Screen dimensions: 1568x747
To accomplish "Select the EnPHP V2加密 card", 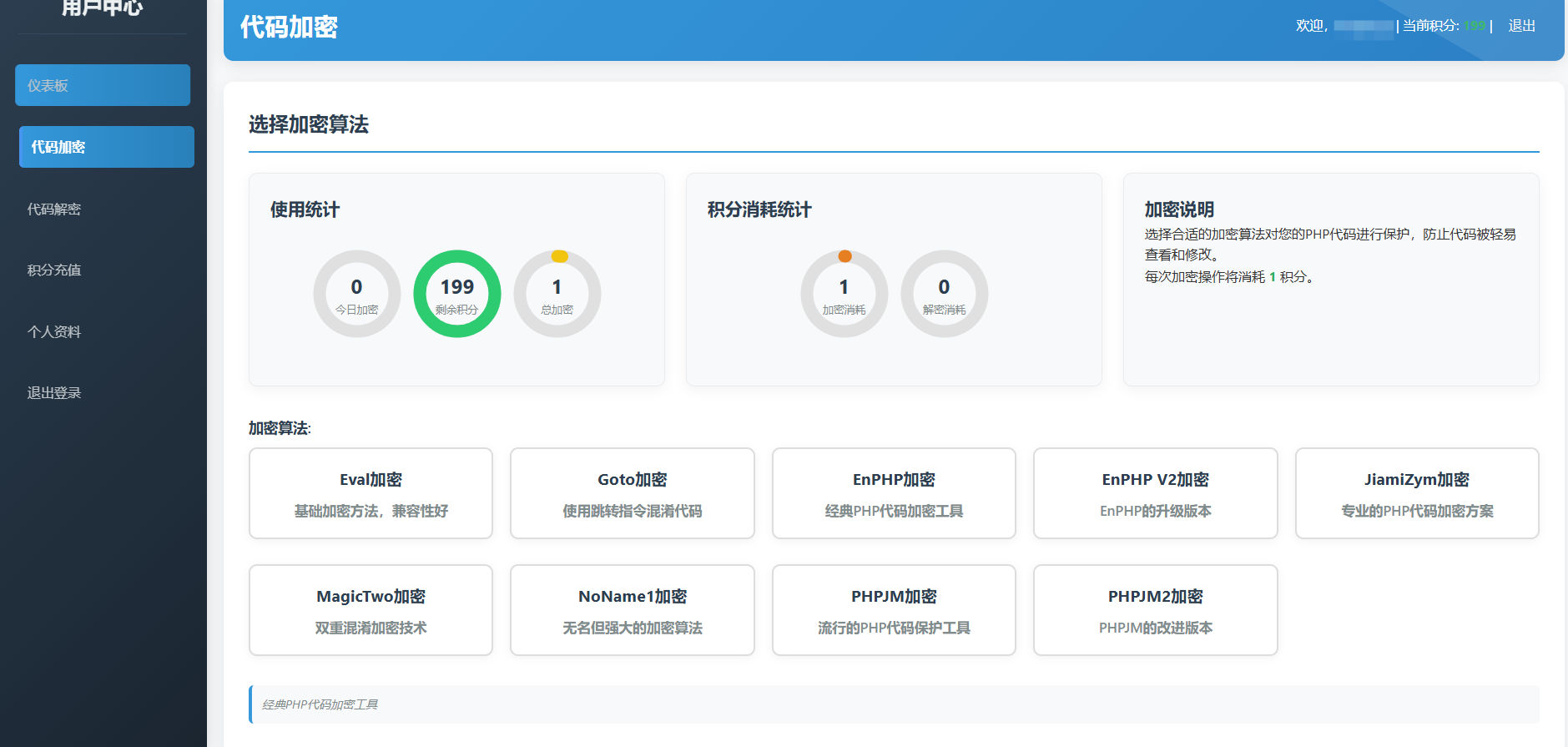I will 1156,493.
